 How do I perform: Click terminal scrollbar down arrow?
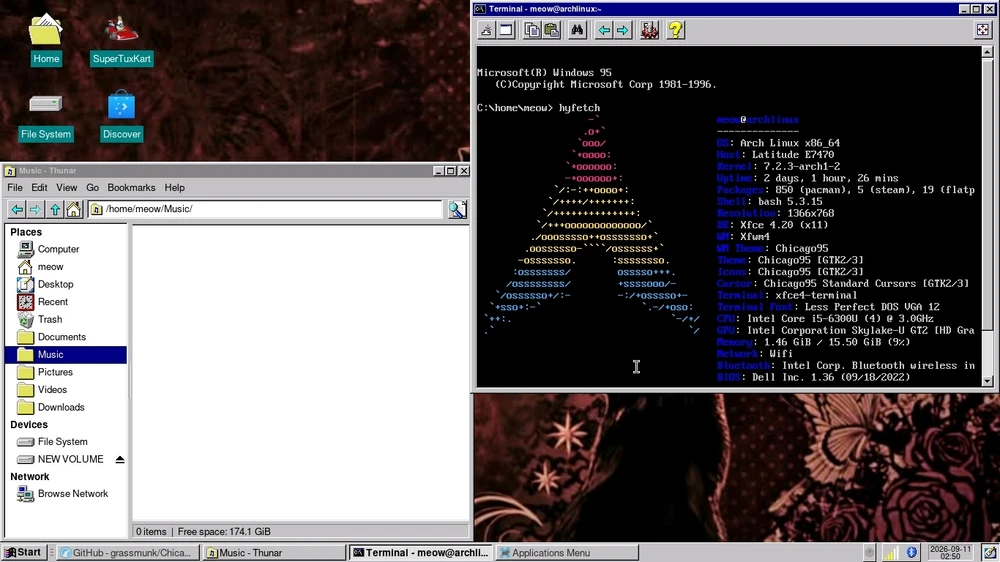(x=987, y=381)
